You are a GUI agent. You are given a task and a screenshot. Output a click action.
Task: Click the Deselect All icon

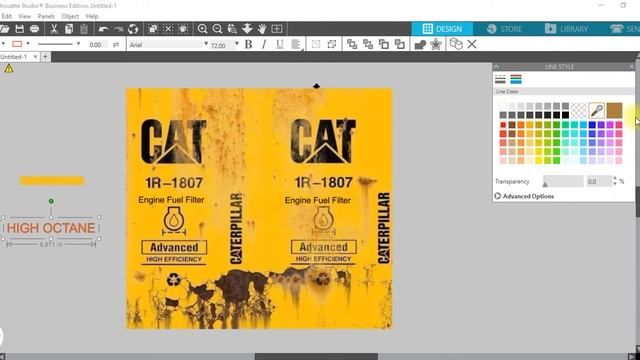pyautogui.click(x=168, y=29)
